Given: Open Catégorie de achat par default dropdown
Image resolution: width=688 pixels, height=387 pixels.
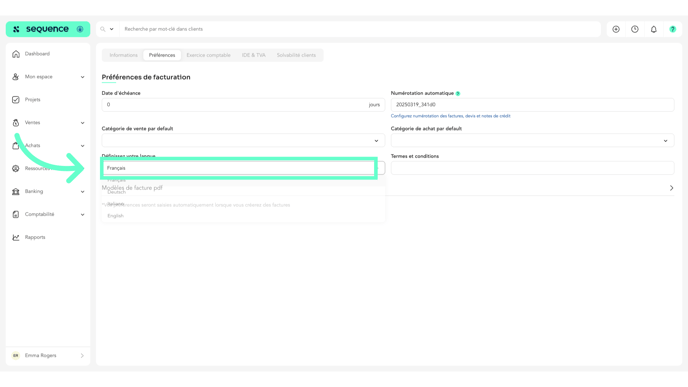Looking at the screenshot, I should [x=532, y=140].
